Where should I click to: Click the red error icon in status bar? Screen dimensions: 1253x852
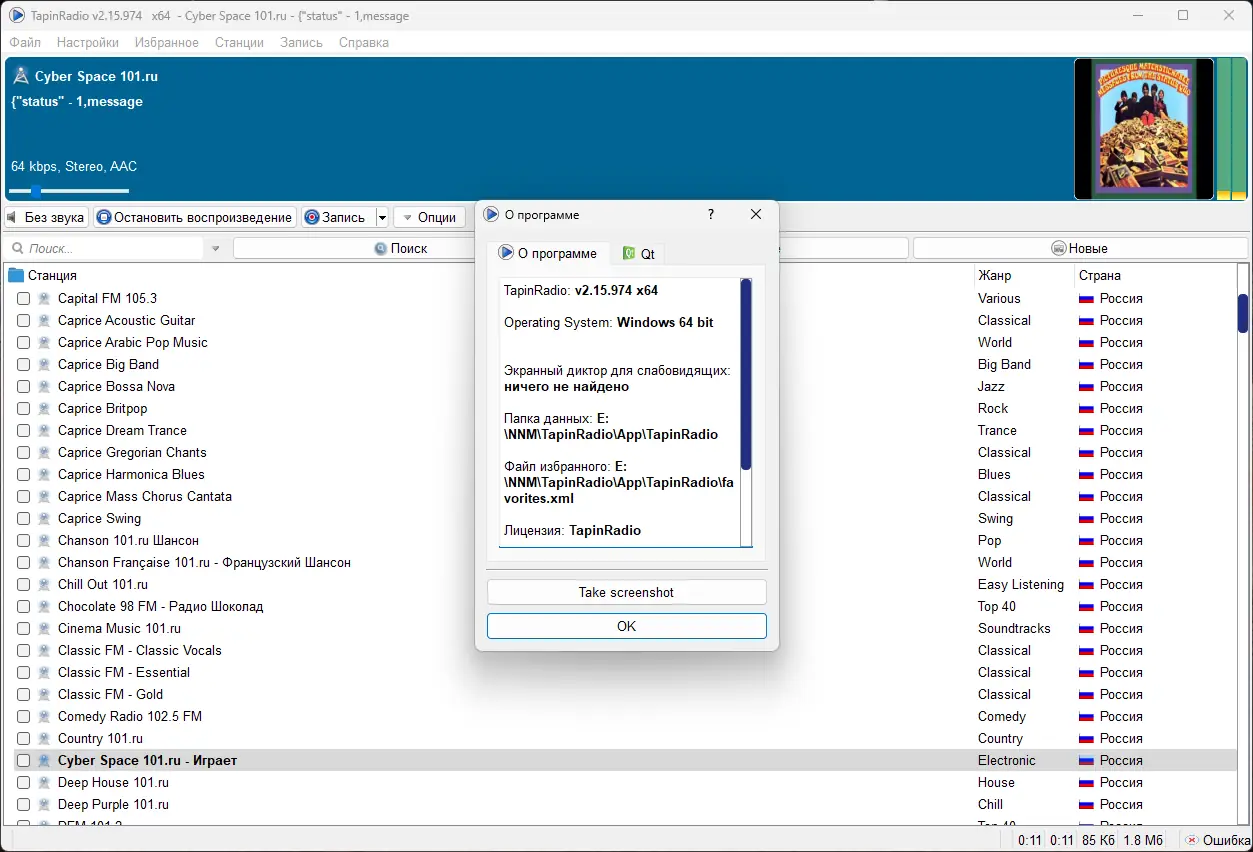pyautogui.click(x=1191, y=840)
